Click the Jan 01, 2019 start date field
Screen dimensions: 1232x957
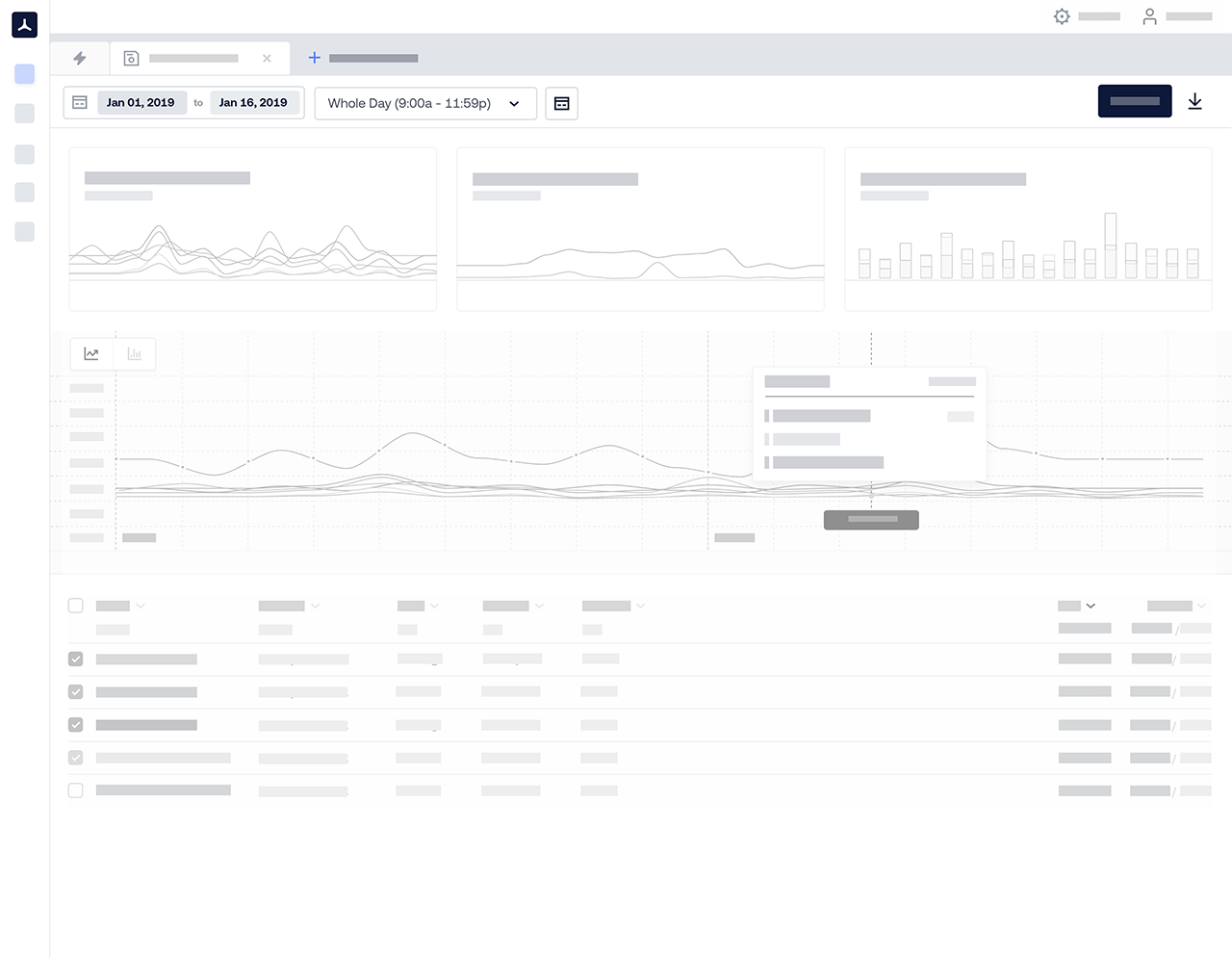coord(141,103)
